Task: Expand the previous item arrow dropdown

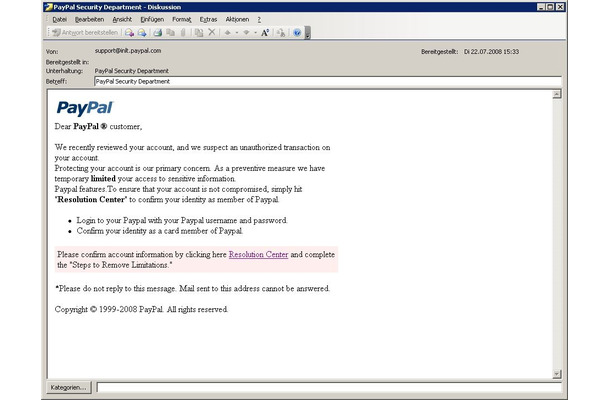Action: point(237,33)
